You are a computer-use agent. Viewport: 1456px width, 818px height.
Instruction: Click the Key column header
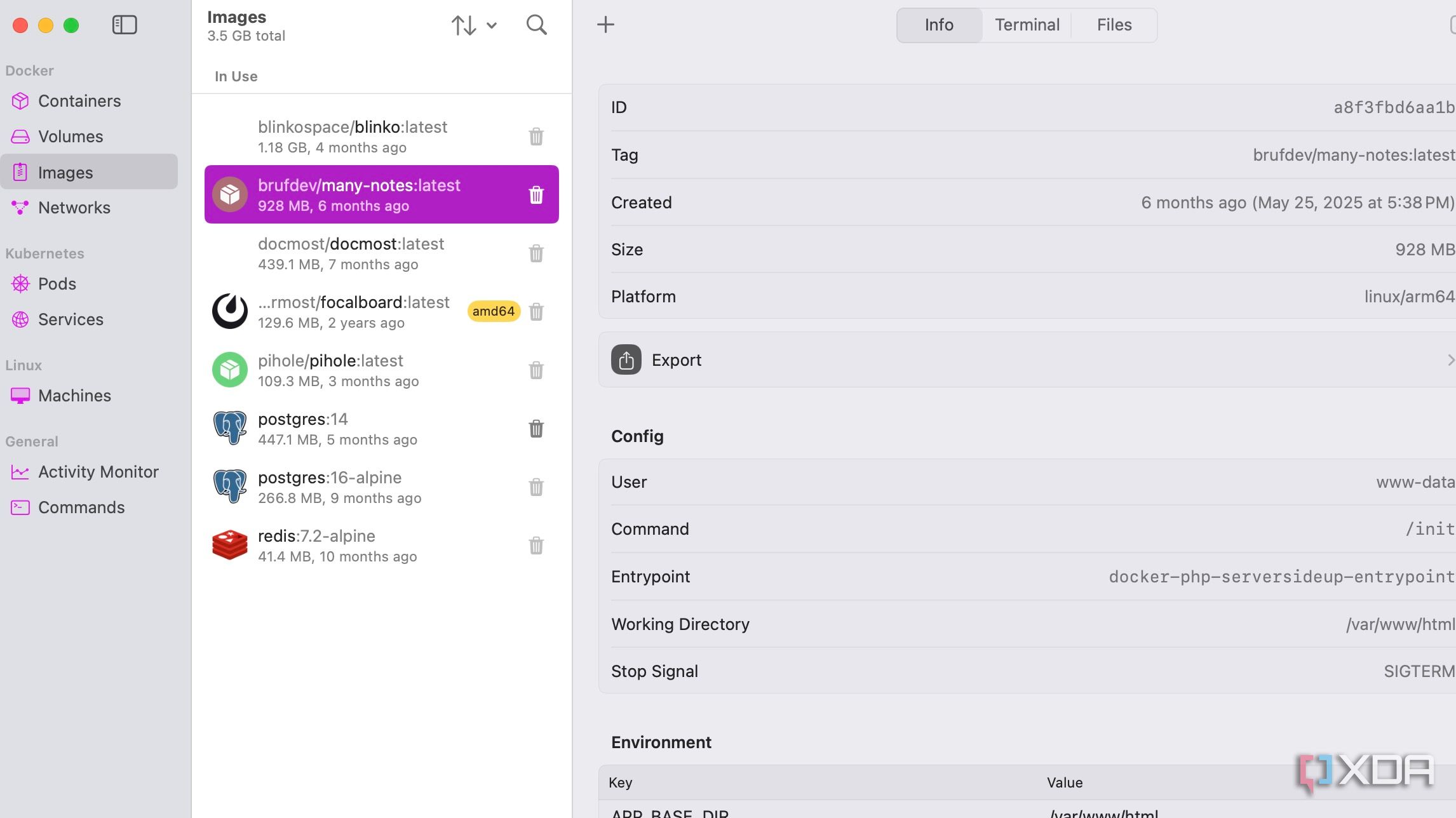coord(621,782)
